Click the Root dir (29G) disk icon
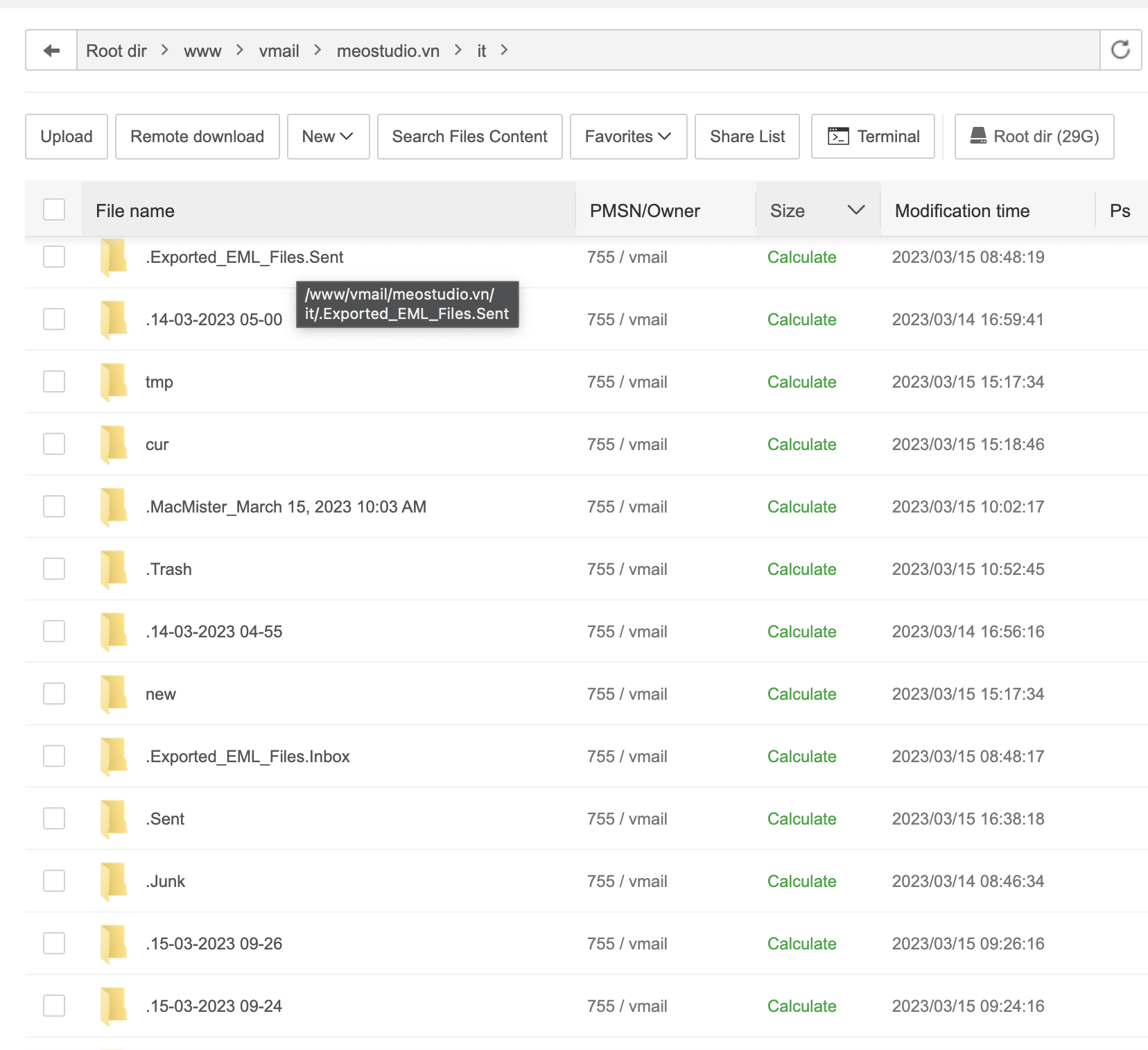 978,136
